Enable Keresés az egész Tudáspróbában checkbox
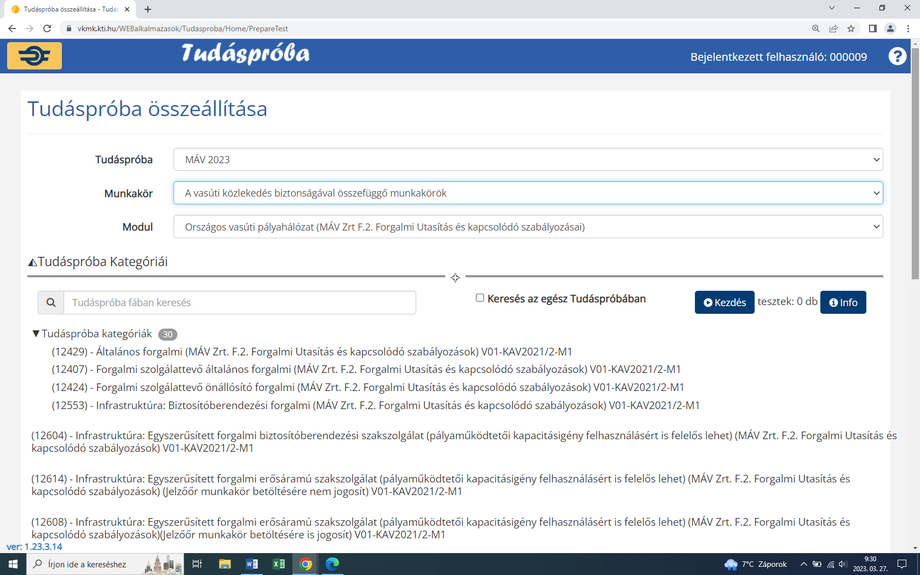This screenshot has width=920, height=575. coord(480,298)
